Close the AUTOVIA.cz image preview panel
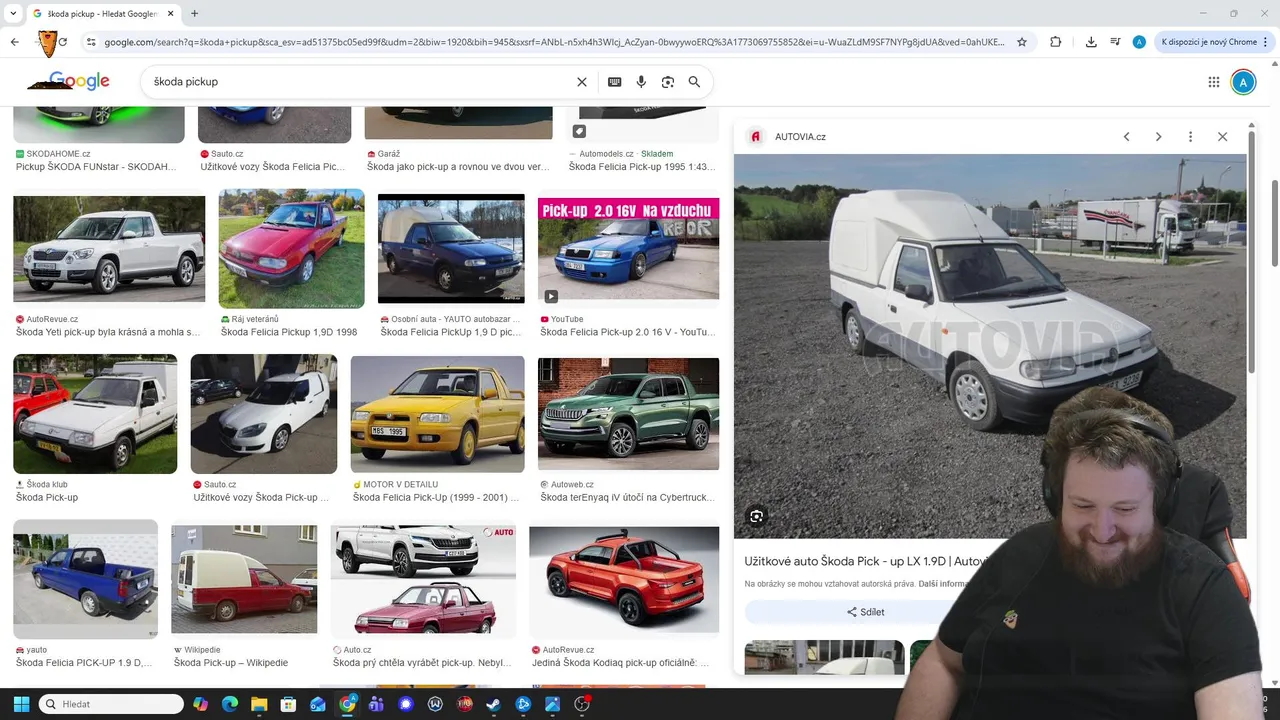Image resolution: width=1280 pixels, height=720 pixels. pyautogui.click(x=1222, y=137)
